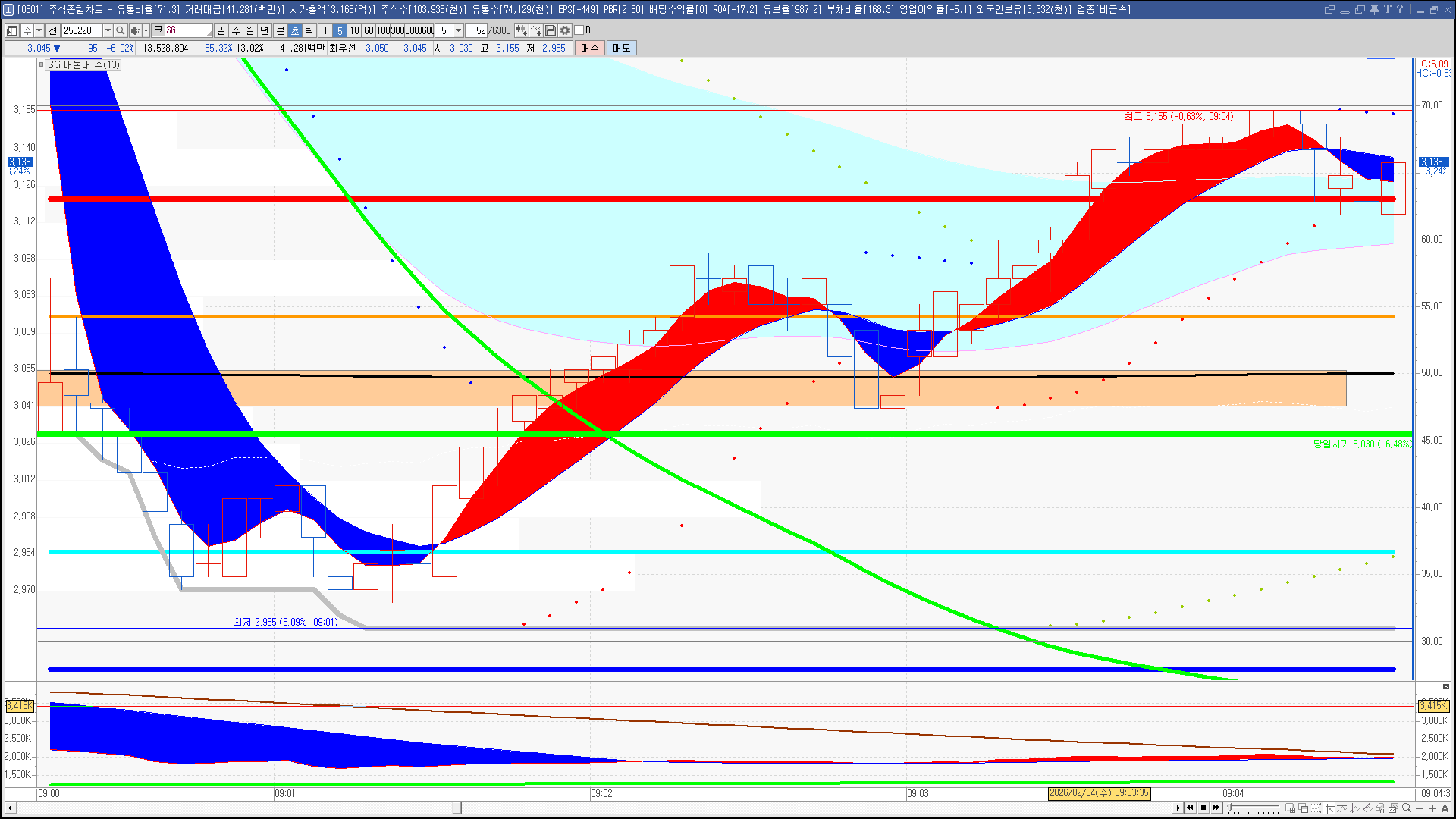Click the replay play button

point(1178,808)
